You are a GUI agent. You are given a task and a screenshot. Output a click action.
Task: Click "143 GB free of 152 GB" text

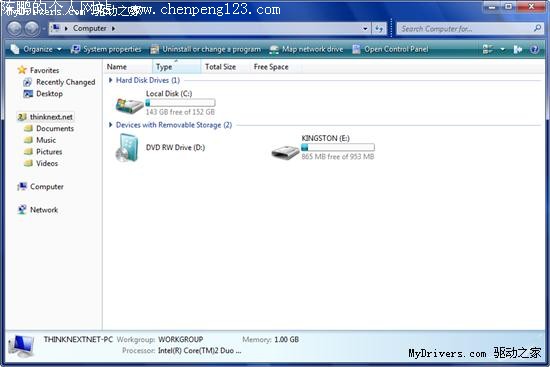tap(180, 112)
